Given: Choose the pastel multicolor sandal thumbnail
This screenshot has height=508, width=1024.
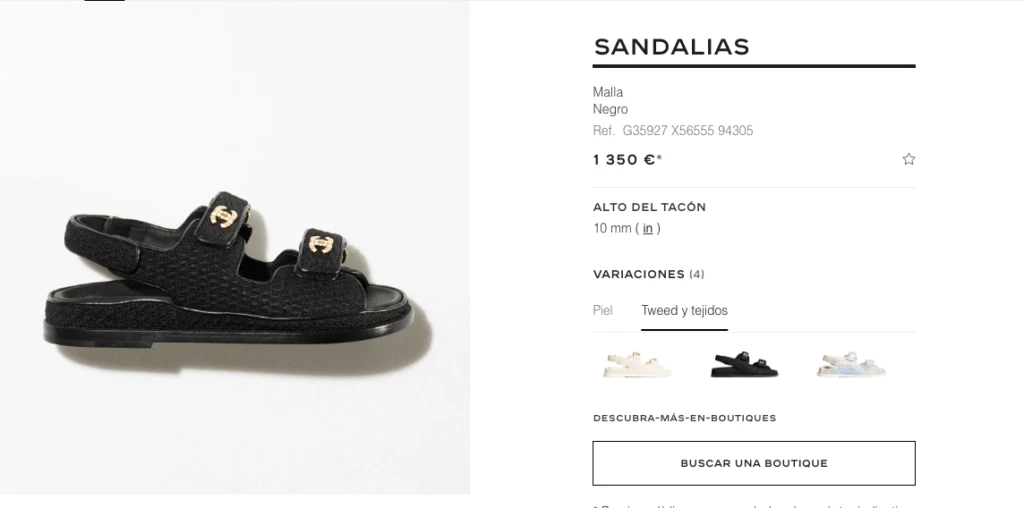Looking at the screenshot, I should 852,364.
